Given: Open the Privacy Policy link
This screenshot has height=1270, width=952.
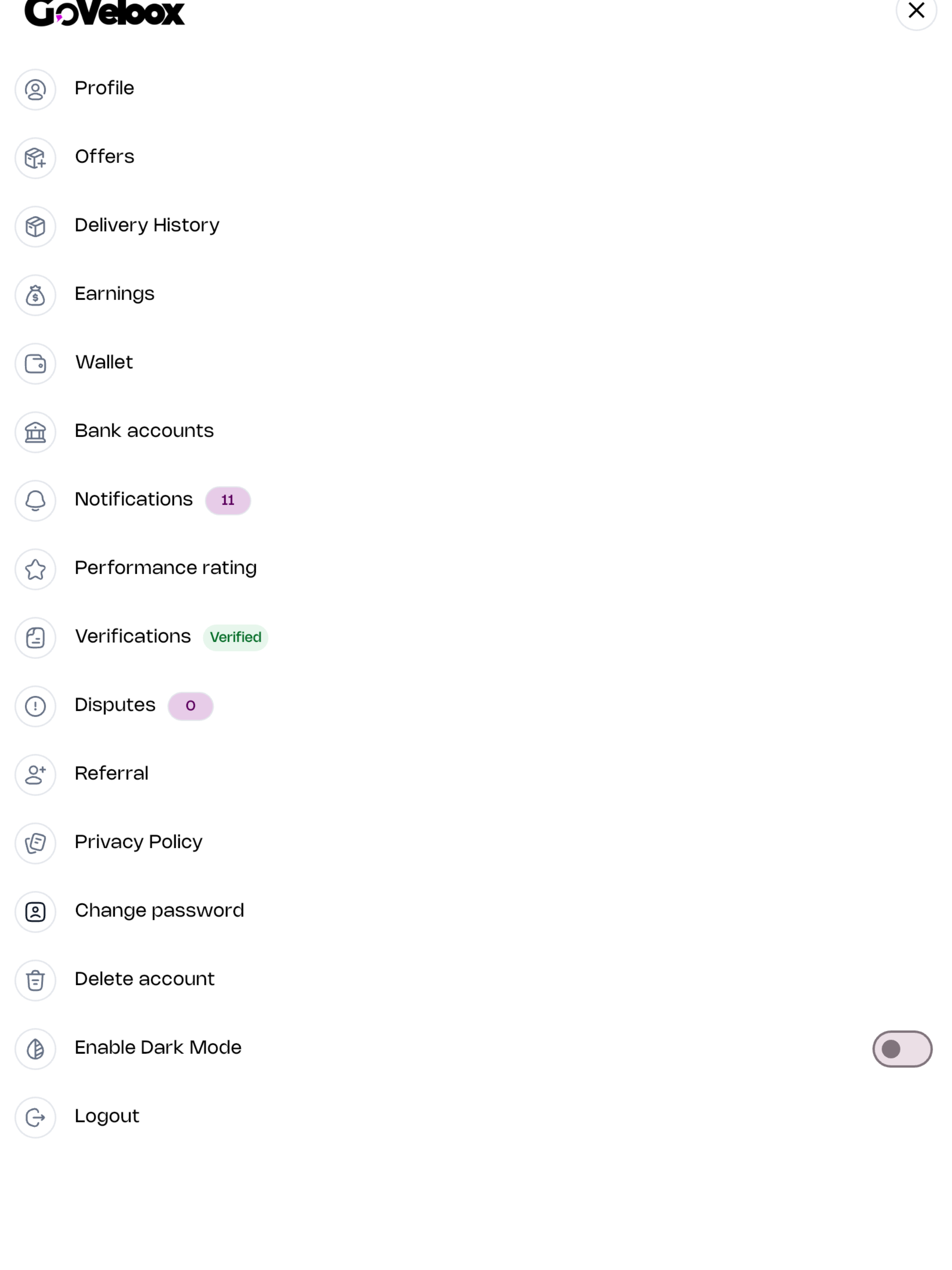Looking at the screenshot, I should (x=138, y=842).
